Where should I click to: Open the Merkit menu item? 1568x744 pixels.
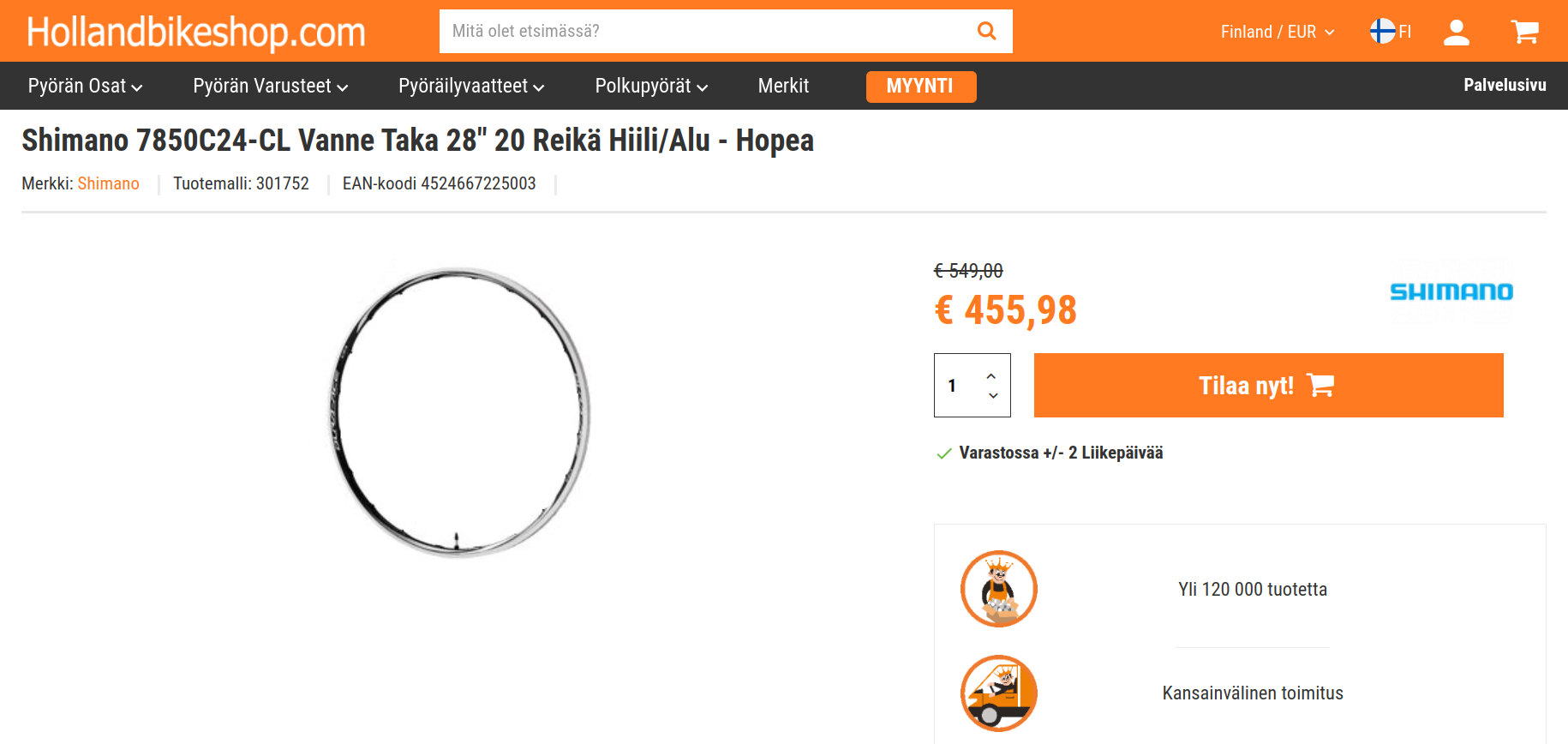coord(783,86)
